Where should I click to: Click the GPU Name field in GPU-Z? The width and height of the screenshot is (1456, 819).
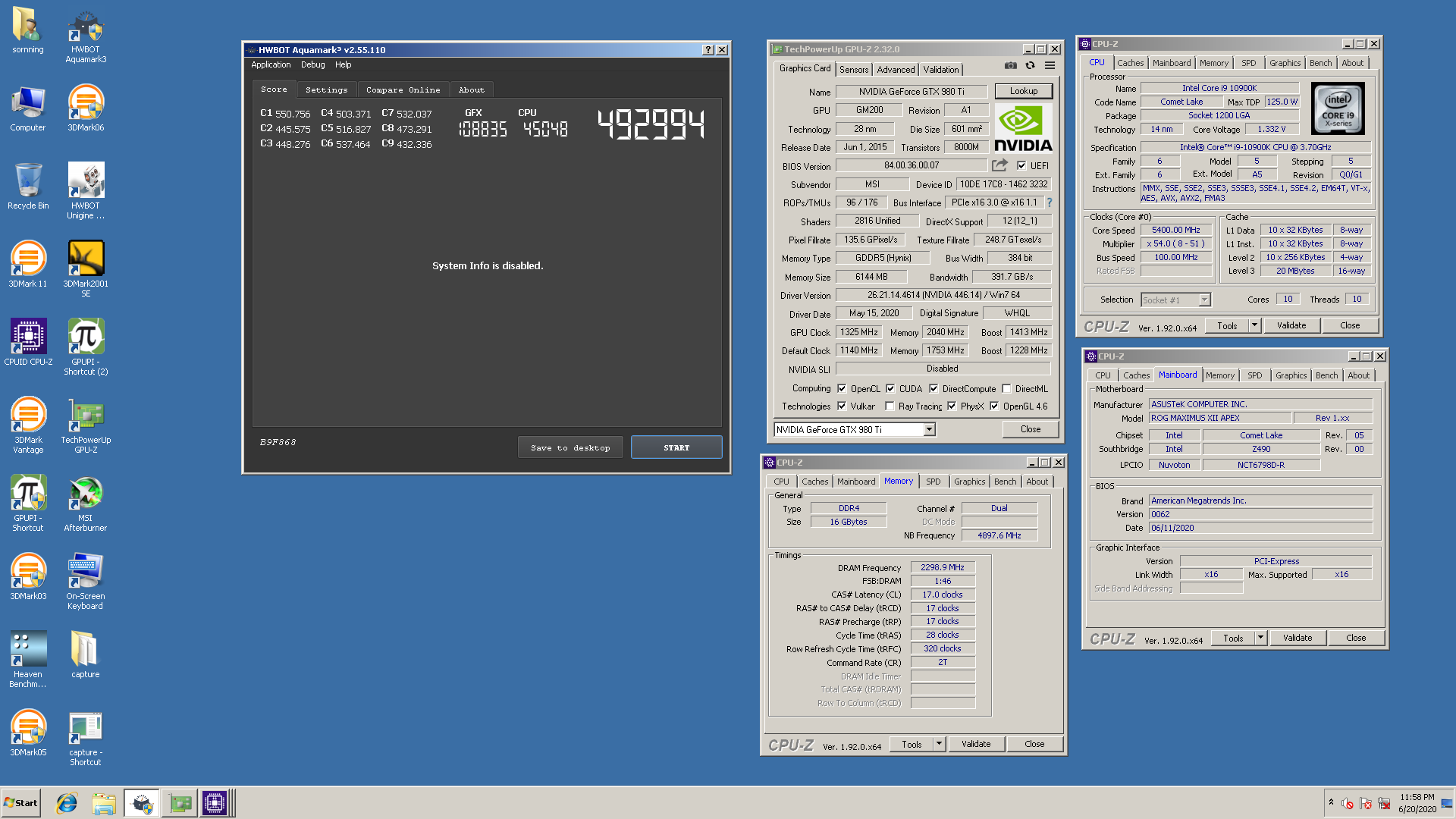coord(912,92)
